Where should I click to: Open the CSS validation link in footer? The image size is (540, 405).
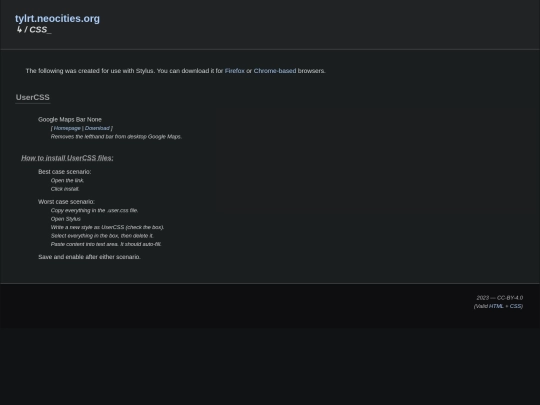point(516,306)
